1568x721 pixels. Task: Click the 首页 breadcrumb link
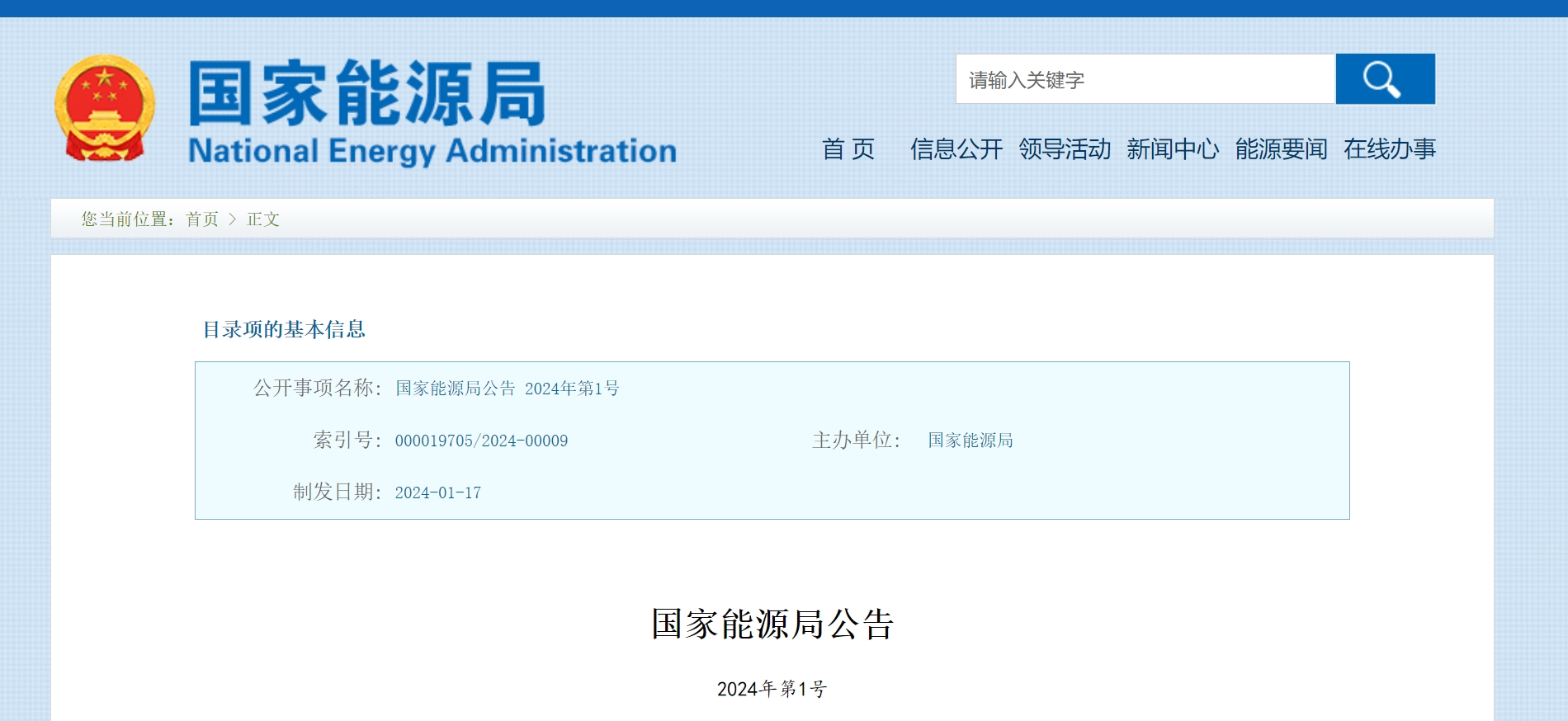pyautogui.click(x=202, y=219)
